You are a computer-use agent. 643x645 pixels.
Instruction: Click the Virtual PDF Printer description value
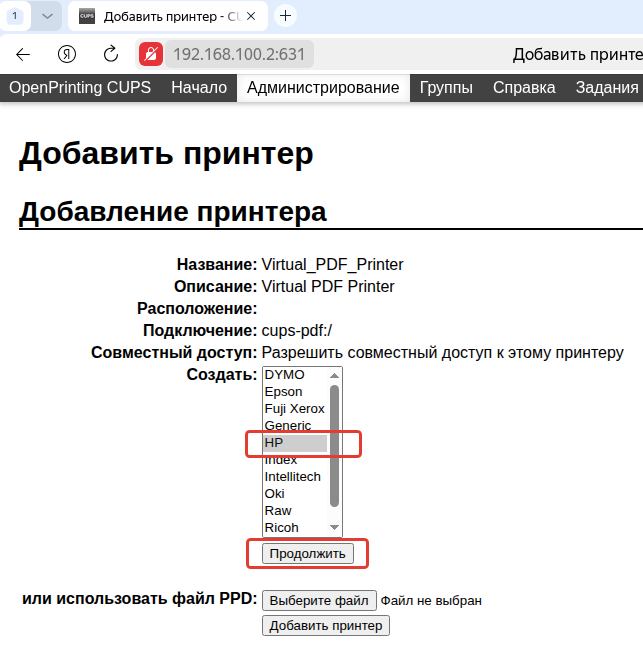coord(328,286)
